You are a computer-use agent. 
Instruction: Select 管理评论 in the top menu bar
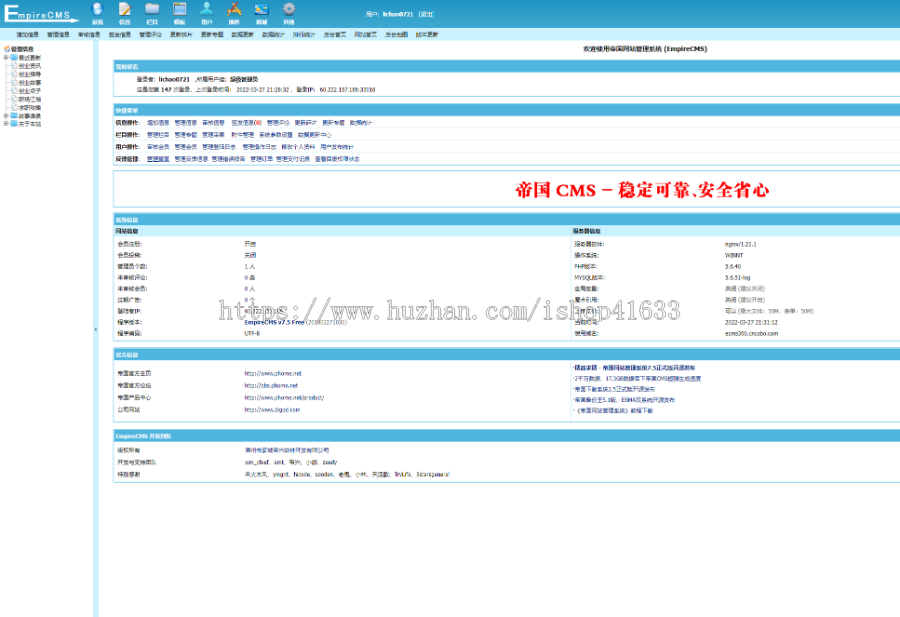tap(150, 34)
